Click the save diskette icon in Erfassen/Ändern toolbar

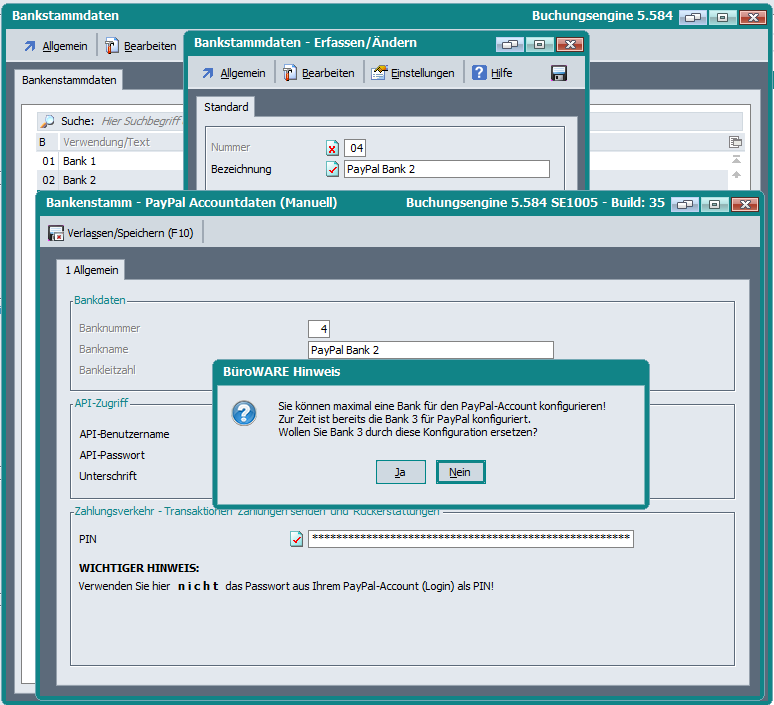tap(559, 73)
